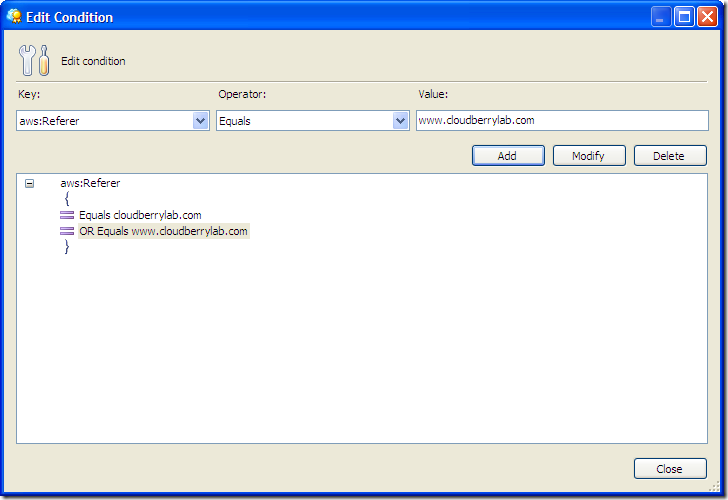
Task: Select the aws:Referer root node
Action: tap(90, 183)
